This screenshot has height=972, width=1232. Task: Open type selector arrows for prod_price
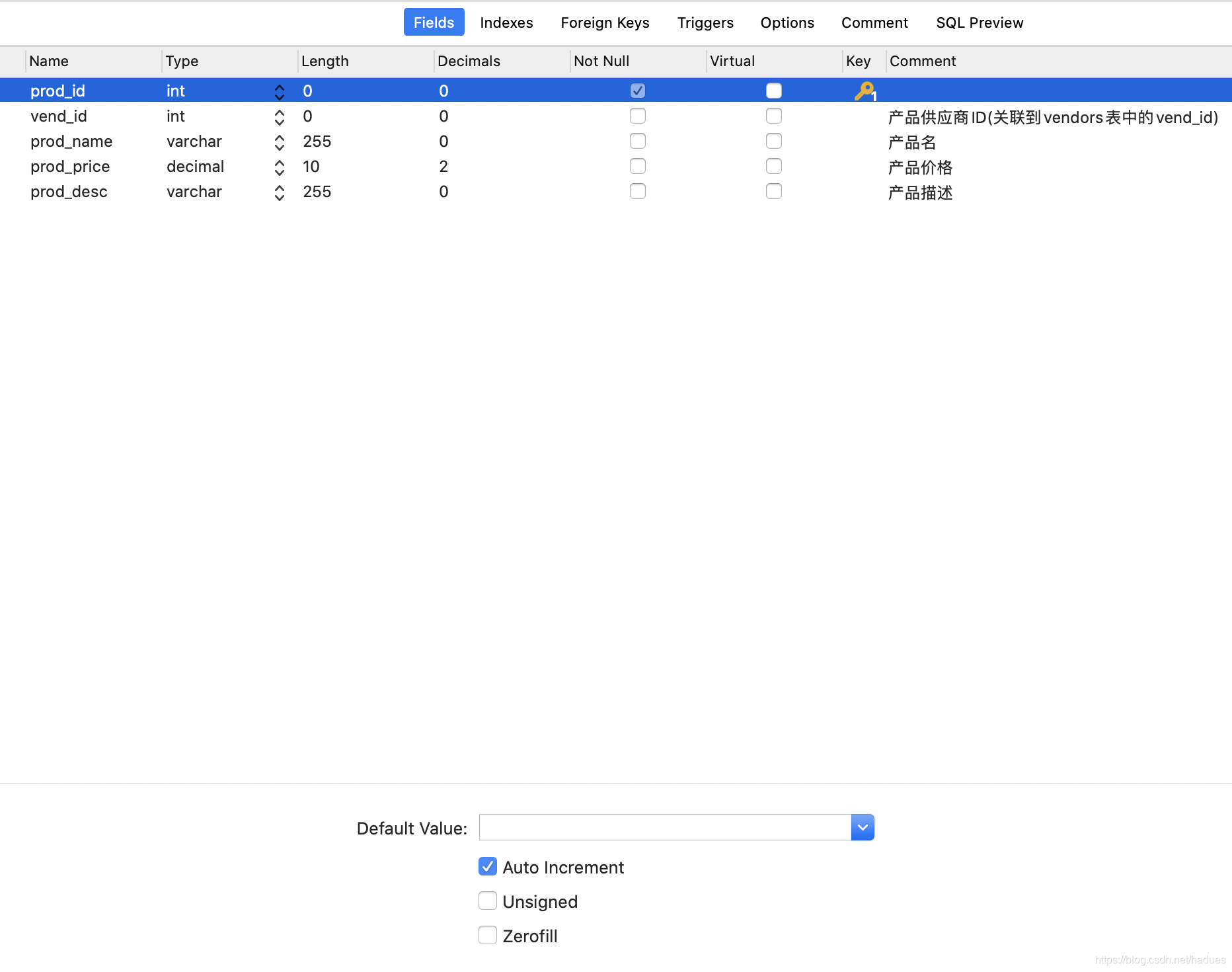point(280,167)
